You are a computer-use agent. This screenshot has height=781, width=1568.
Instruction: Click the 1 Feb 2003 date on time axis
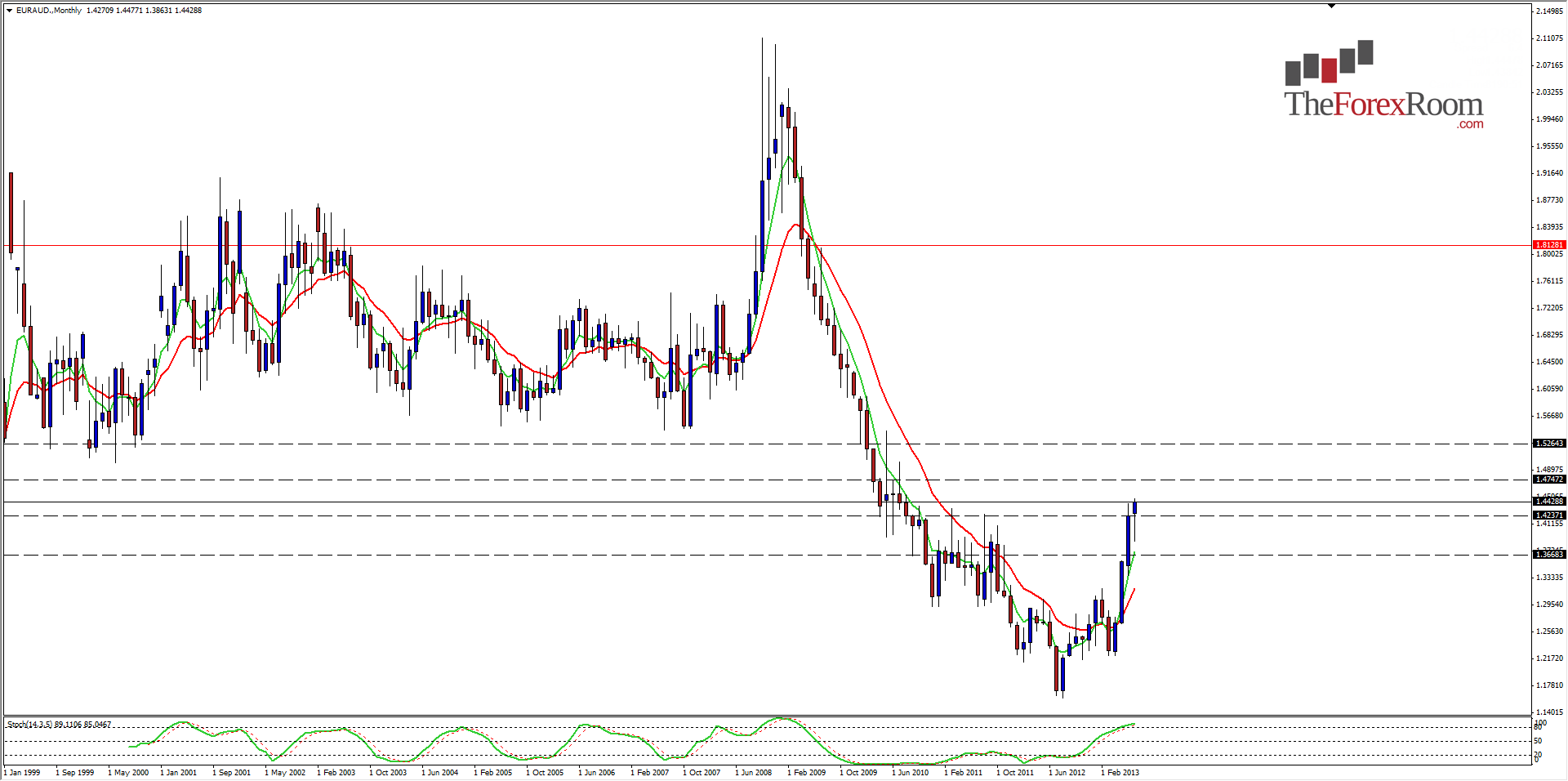coord(336,773)
